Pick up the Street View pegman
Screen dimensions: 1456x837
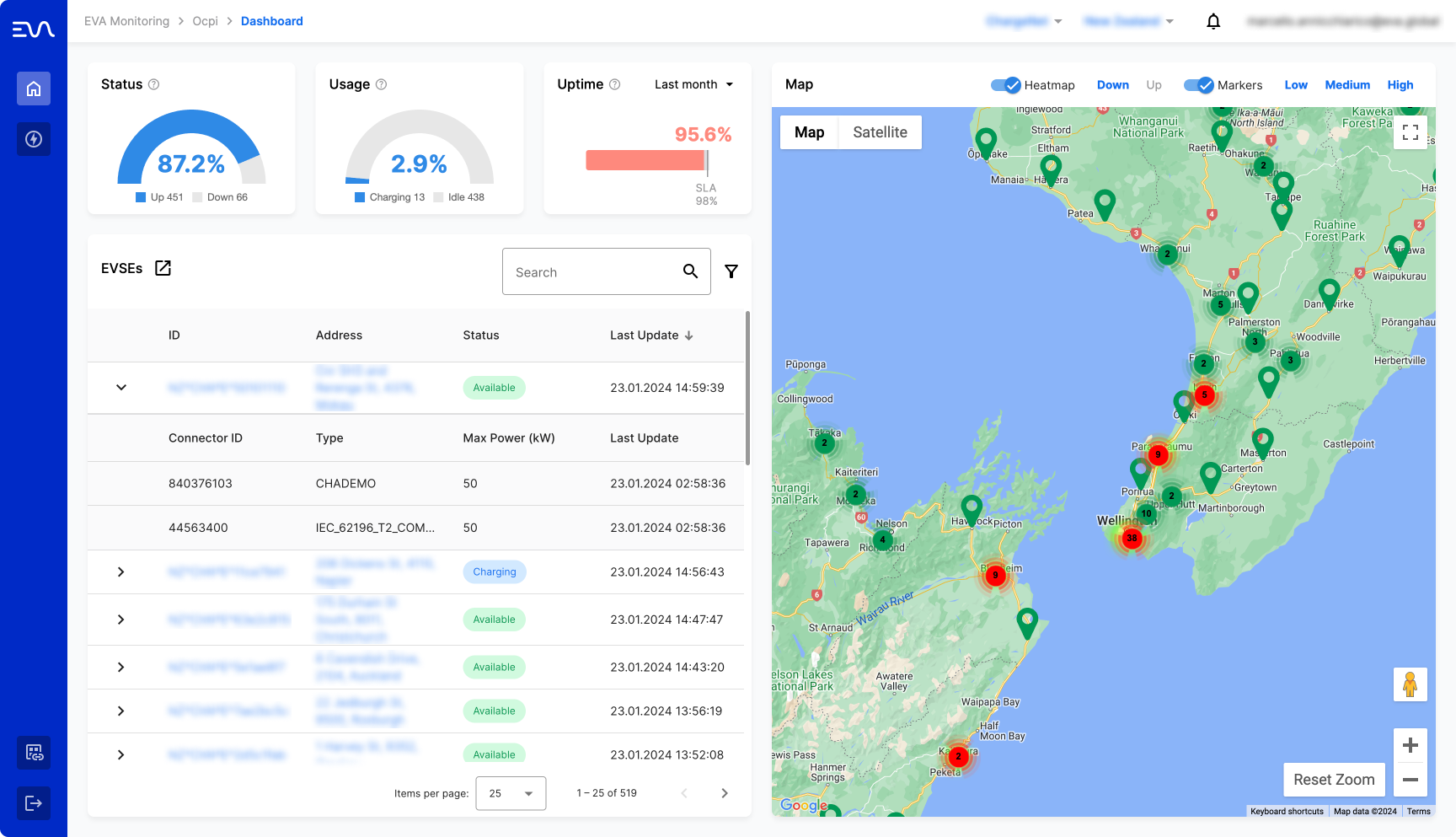(1410, 684)
